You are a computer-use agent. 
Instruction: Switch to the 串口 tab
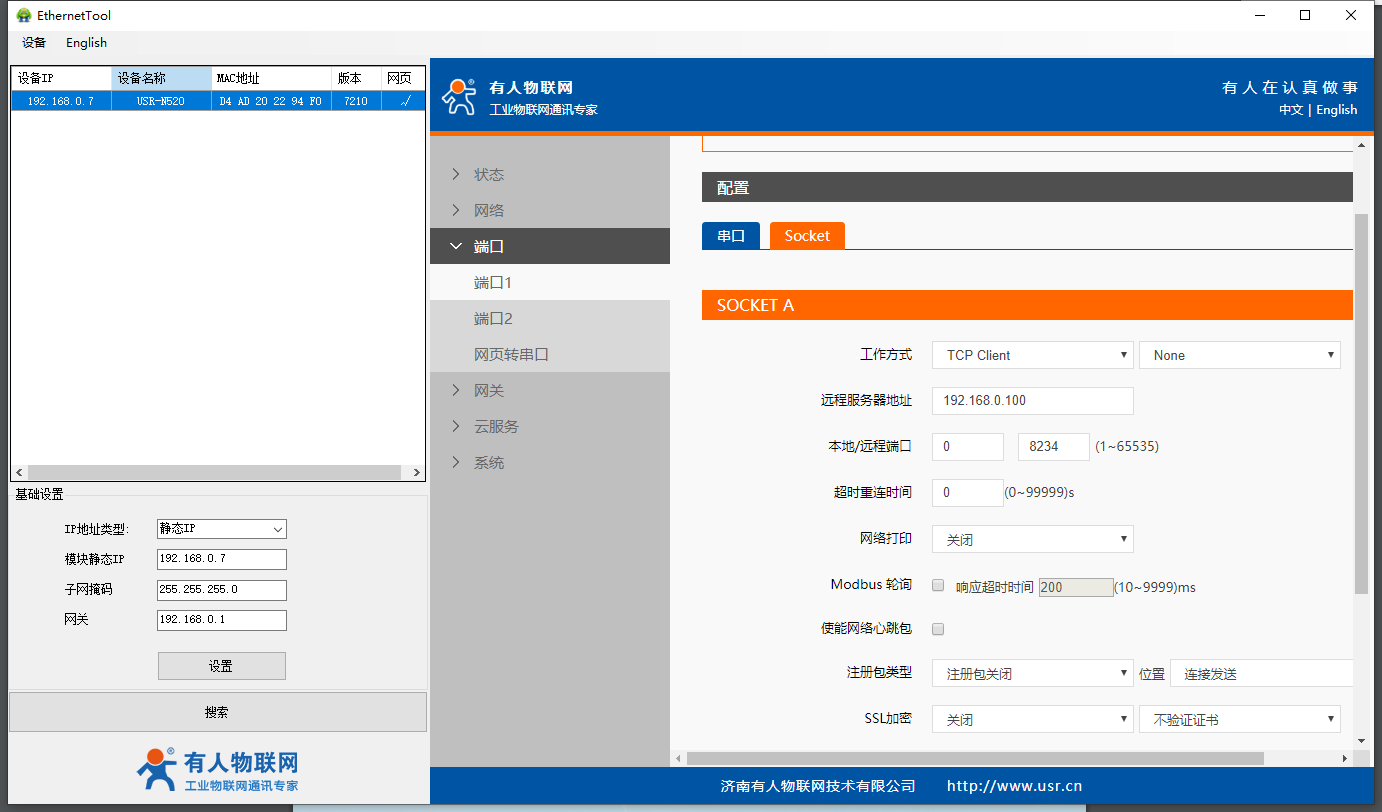(731, 236)
